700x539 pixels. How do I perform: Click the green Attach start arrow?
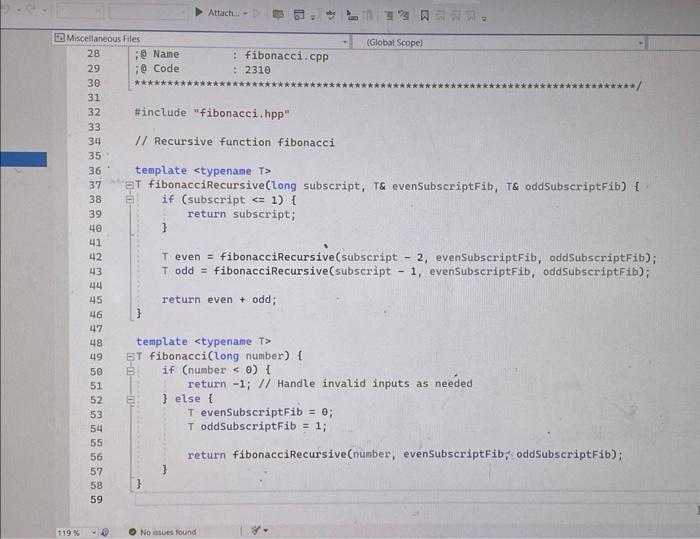click(x=199, y=12)
